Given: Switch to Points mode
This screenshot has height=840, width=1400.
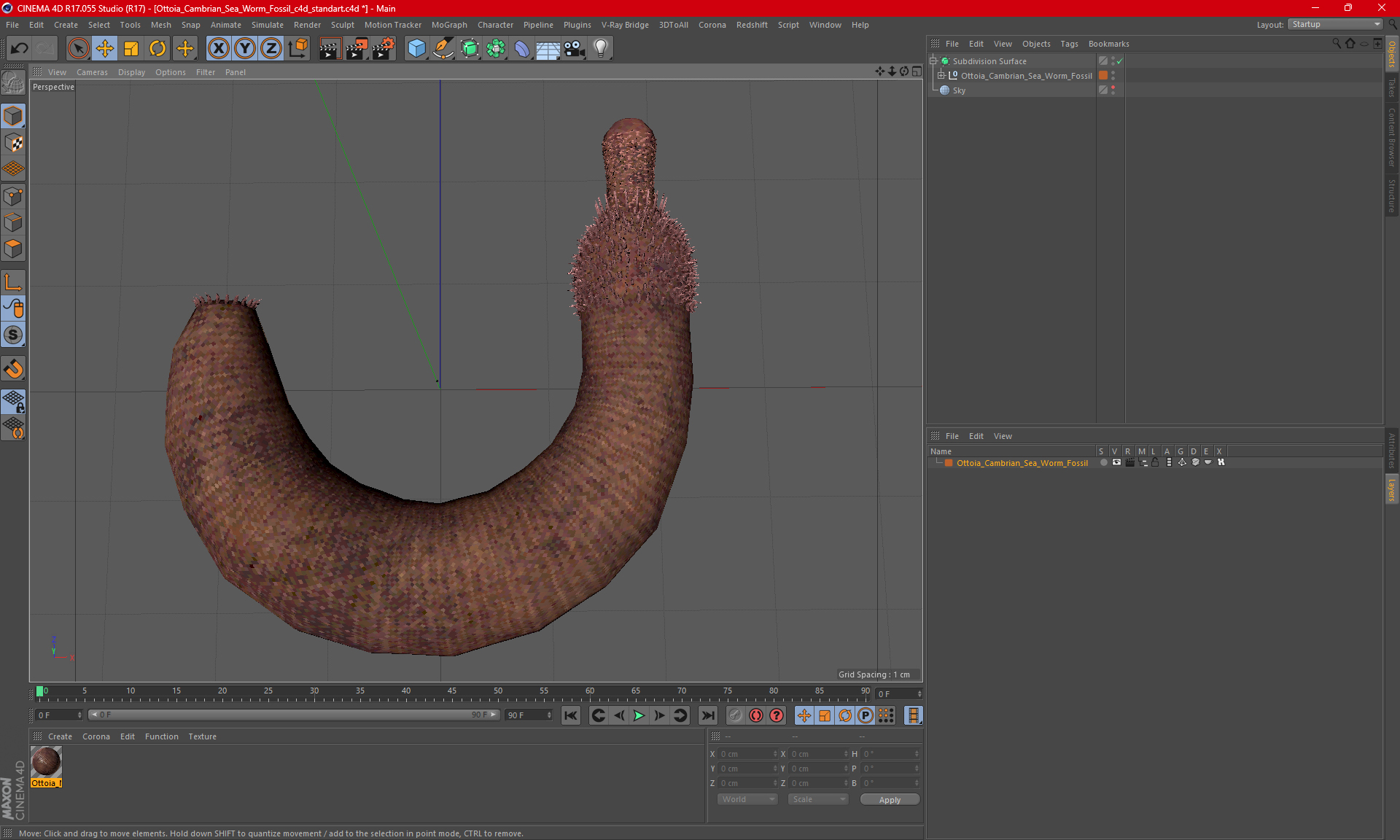Looking at the screenshot, I should tap(13, 196).
